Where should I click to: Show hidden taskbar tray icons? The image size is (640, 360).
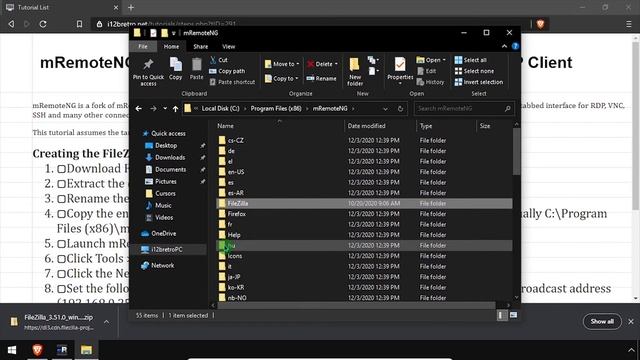[630, 350]
